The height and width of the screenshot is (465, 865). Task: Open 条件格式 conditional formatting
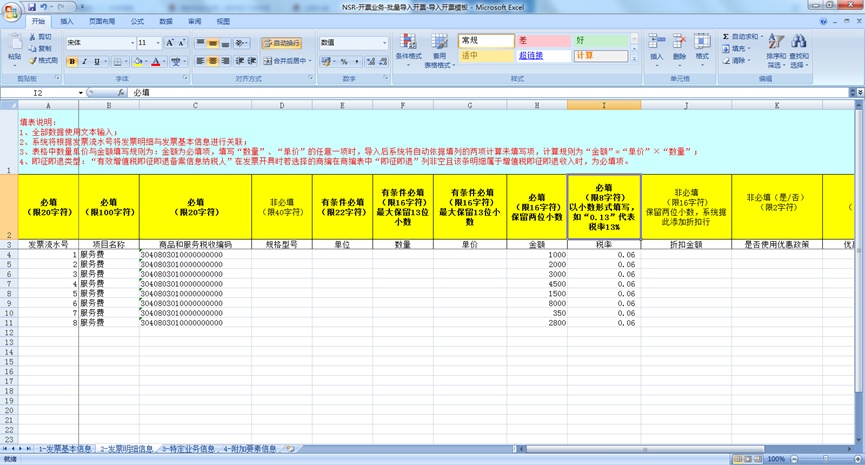pyautogui.click(x=408, y=50)
